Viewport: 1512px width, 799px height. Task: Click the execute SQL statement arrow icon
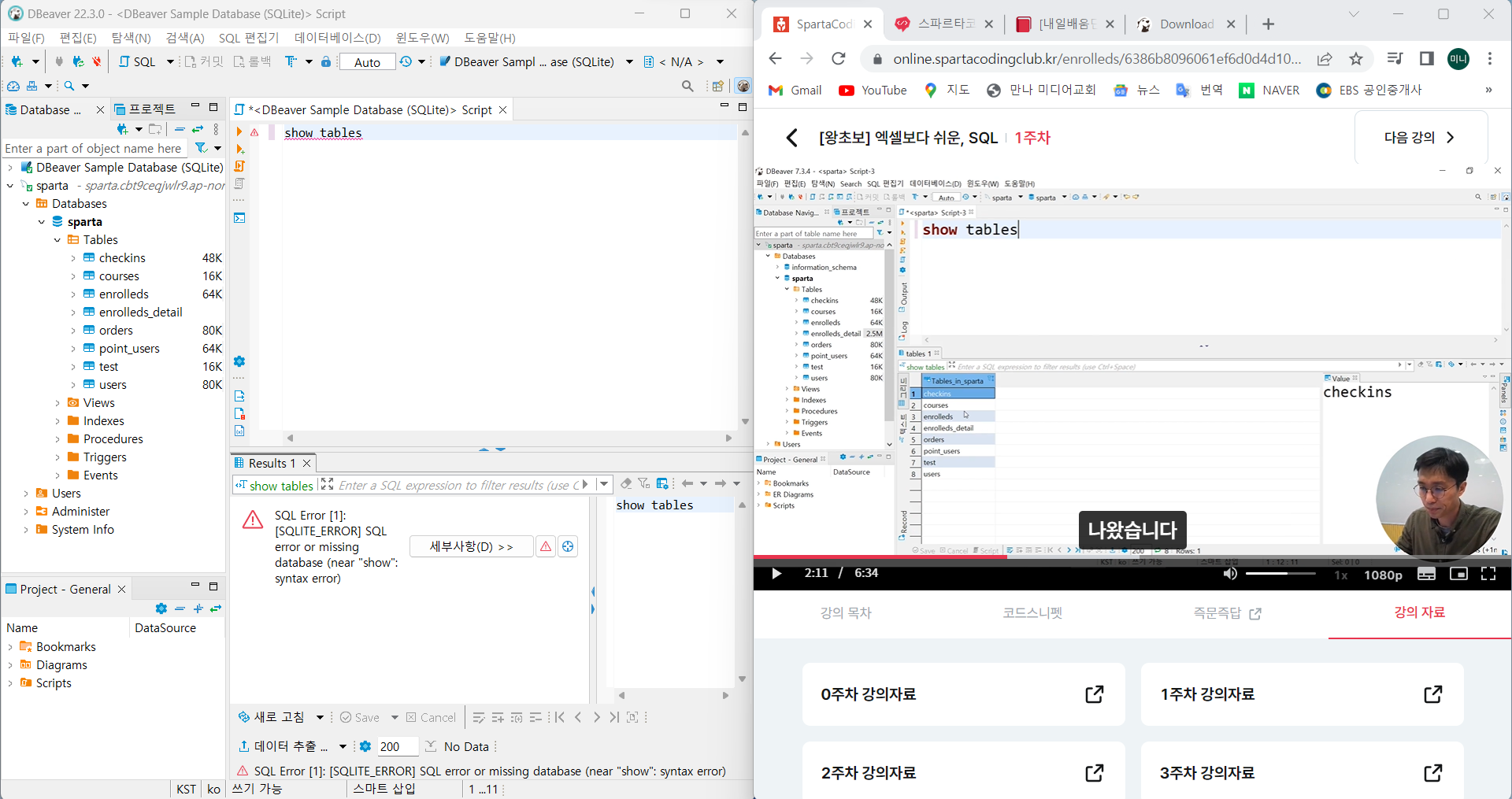[239, 132]
